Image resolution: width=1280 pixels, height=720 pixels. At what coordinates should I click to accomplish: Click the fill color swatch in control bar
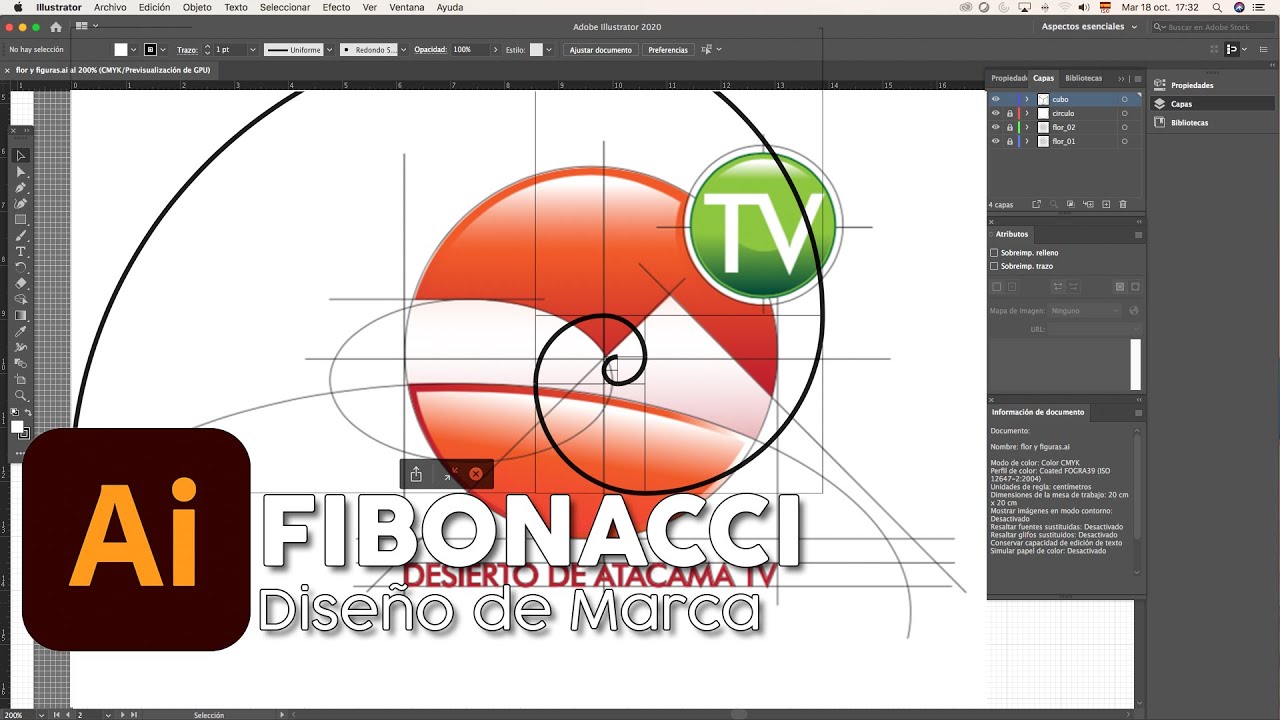[121, 49]
